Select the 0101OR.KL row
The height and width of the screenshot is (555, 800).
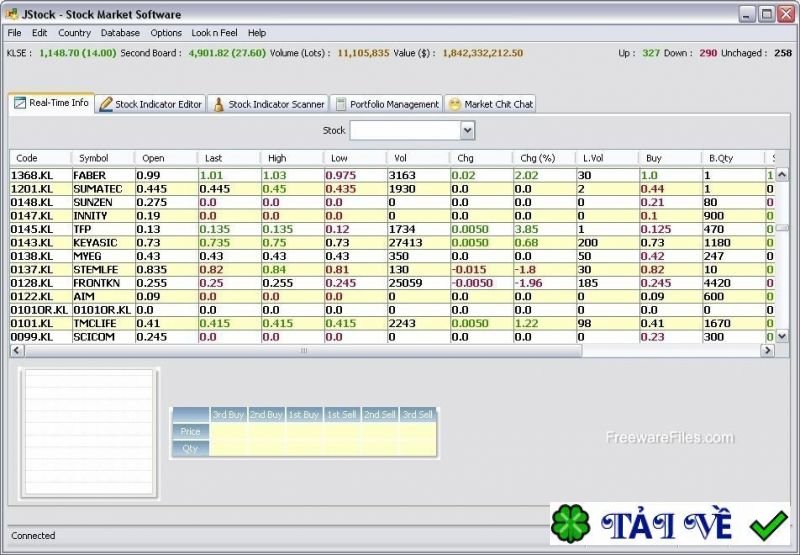[x=392, y=310]
